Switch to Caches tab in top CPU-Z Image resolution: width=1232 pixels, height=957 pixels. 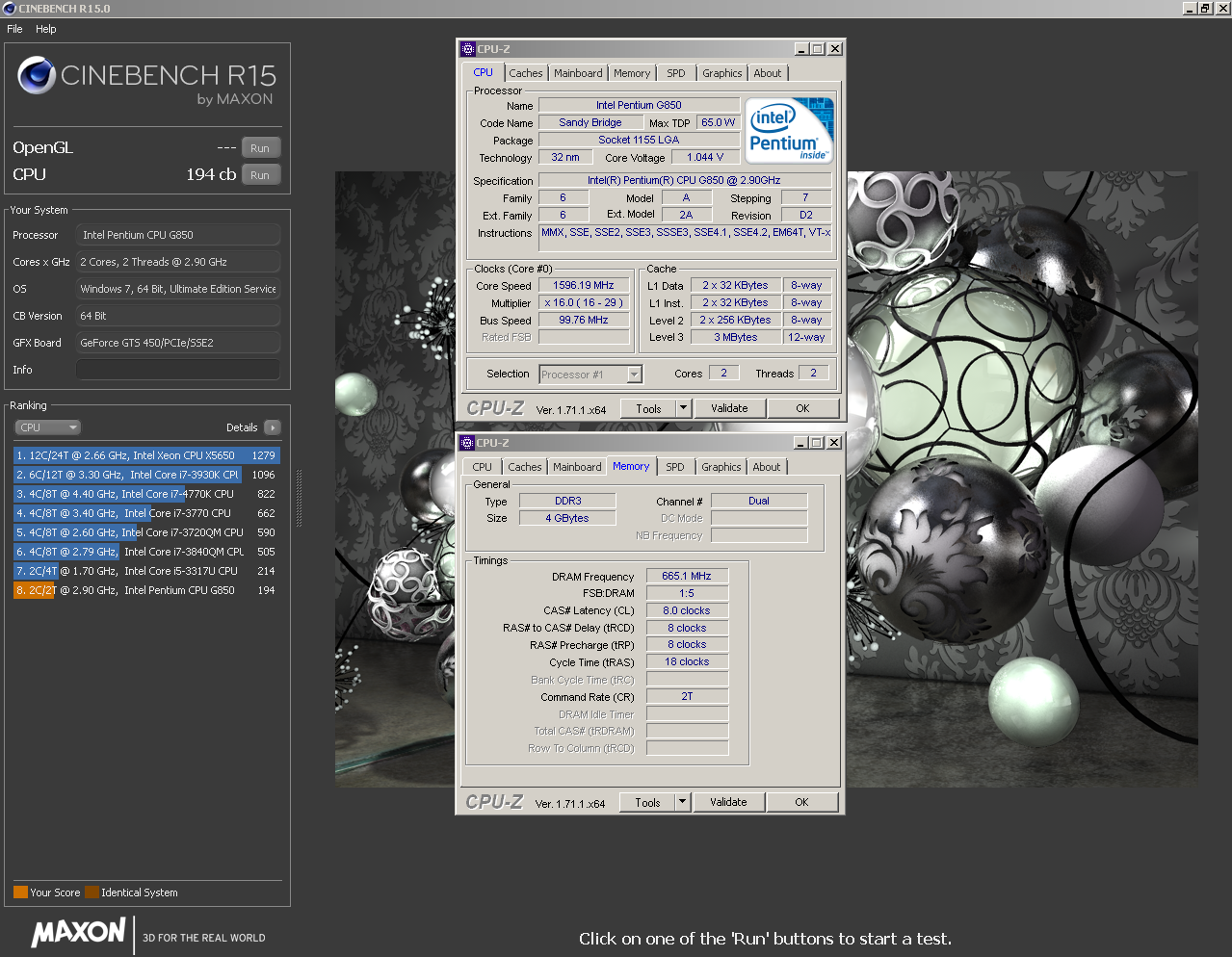coord(526,73)
